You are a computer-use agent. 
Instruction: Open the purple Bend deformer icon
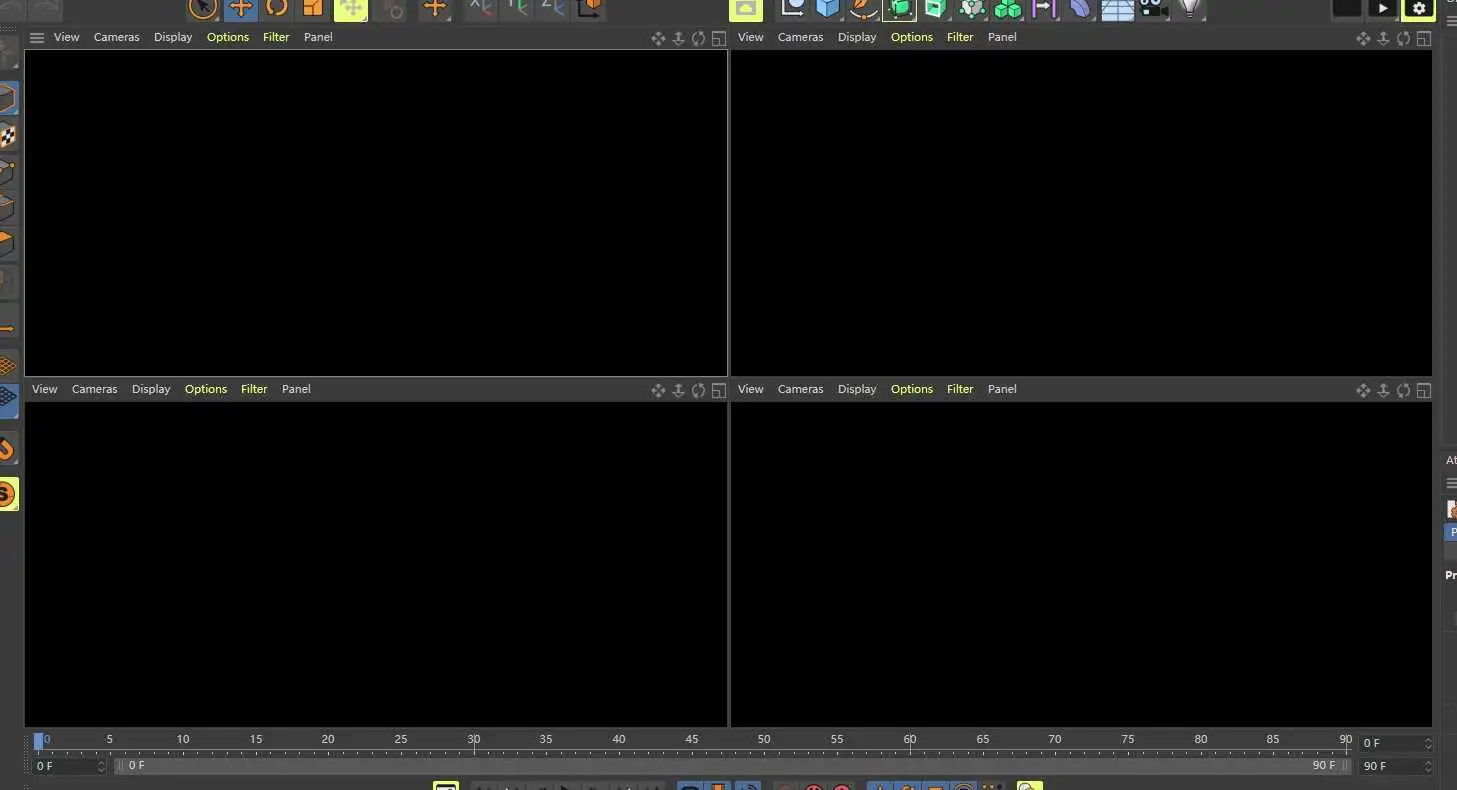pos(1080,9)
